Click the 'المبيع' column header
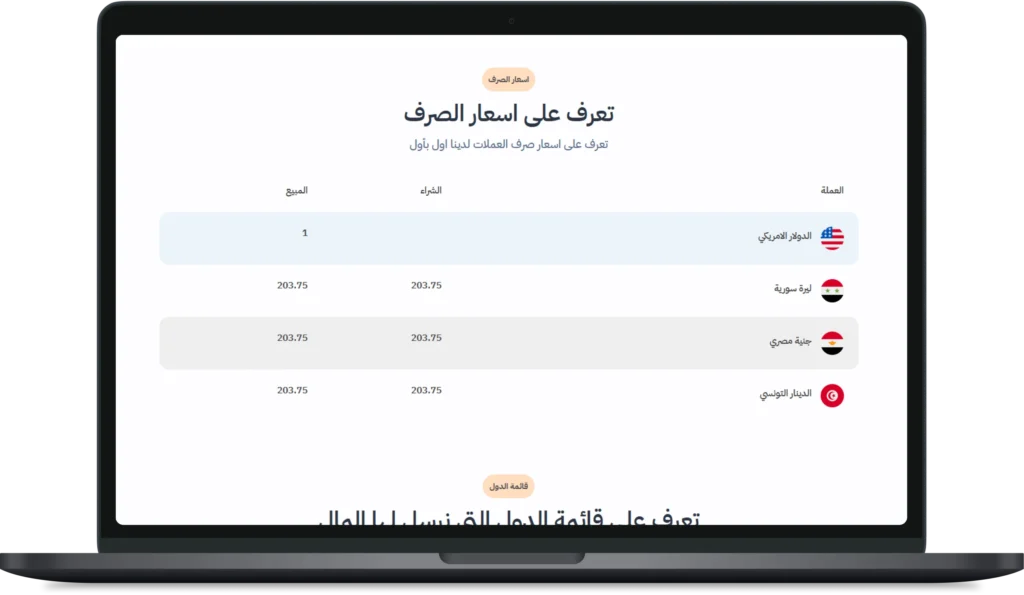The image size is (1024, 595). (x=296, y=190)
